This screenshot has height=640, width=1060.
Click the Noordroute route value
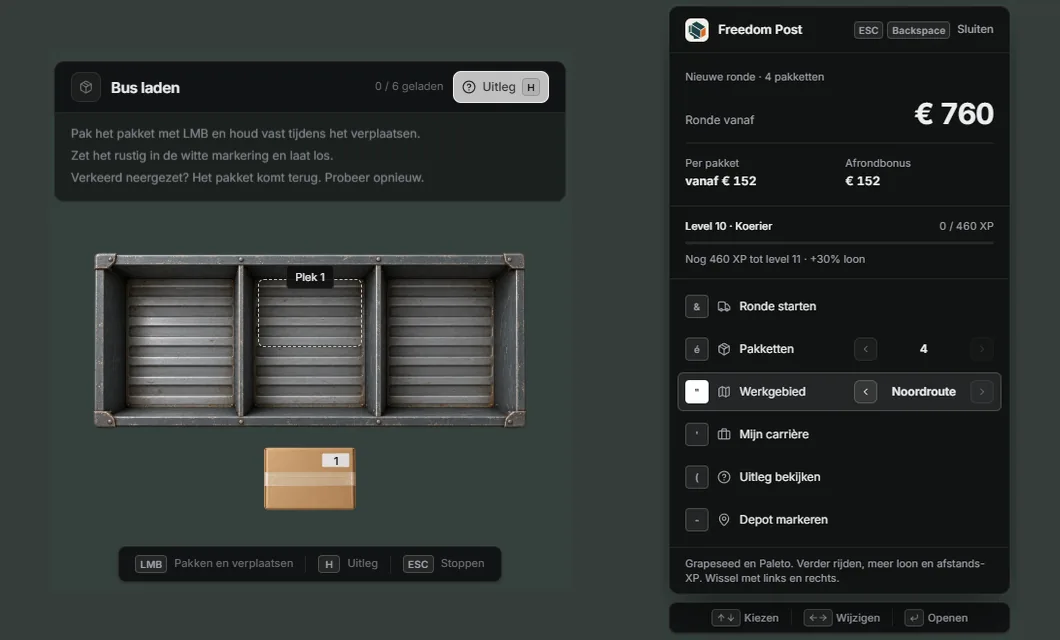923,391
